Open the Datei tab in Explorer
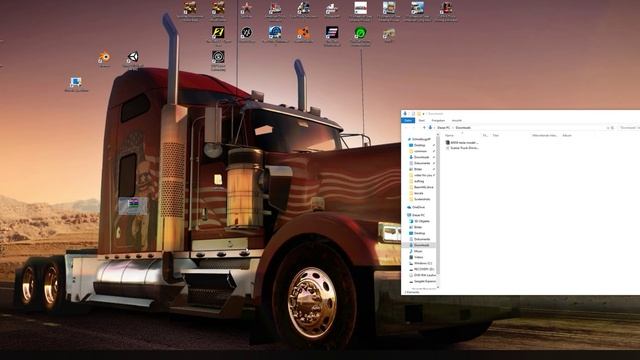This screenshot has height=360, width=640. pyautogui.click(x=408, y=120)
